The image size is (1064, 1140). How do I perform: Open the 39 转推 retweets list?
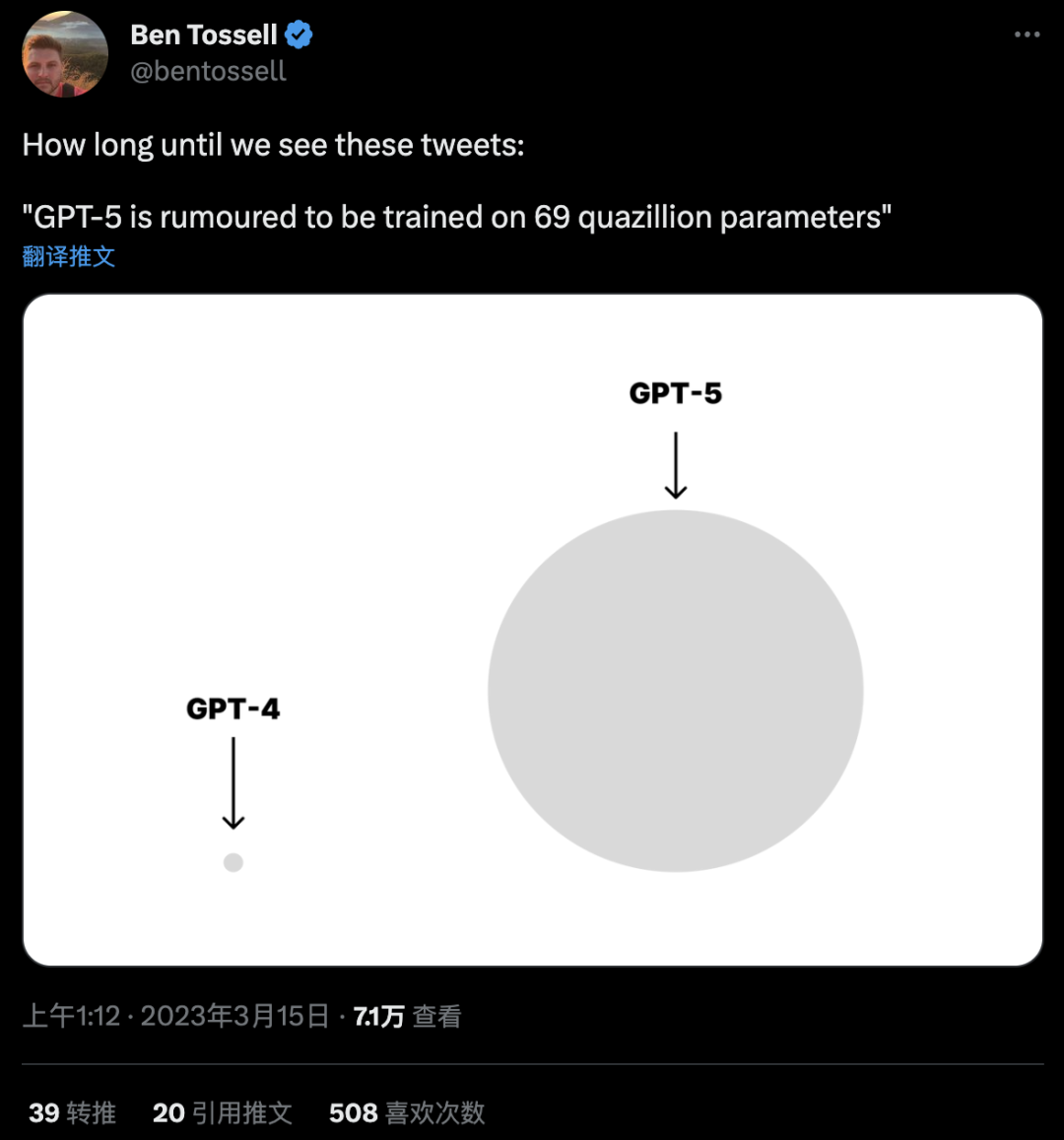(72, 1112)
